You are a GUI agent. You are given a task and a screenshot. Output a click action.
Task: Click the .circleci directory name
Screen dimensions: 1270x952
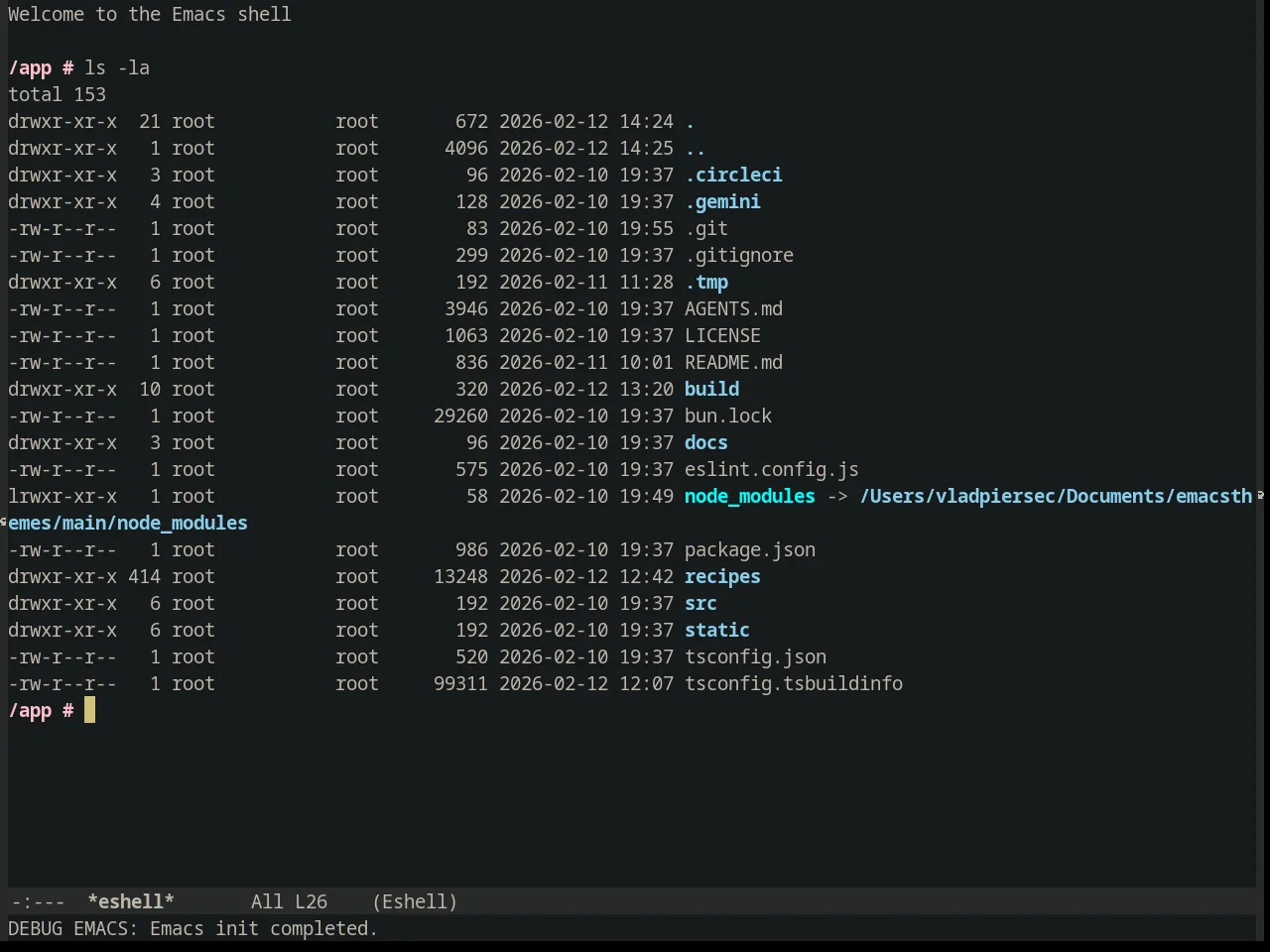[x=733, y=176]
